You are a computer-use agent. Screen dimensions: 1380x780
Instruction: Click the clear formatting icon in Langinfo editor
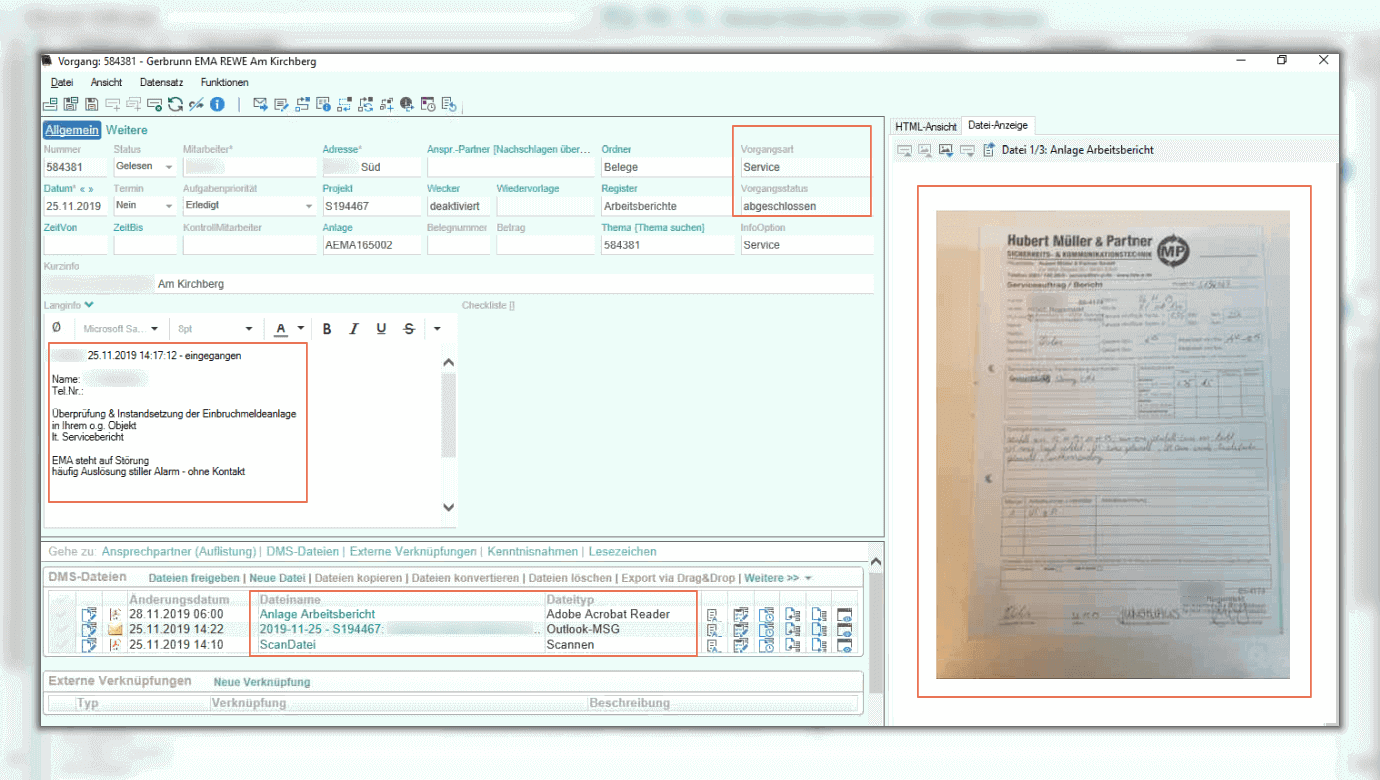(56, 328)
